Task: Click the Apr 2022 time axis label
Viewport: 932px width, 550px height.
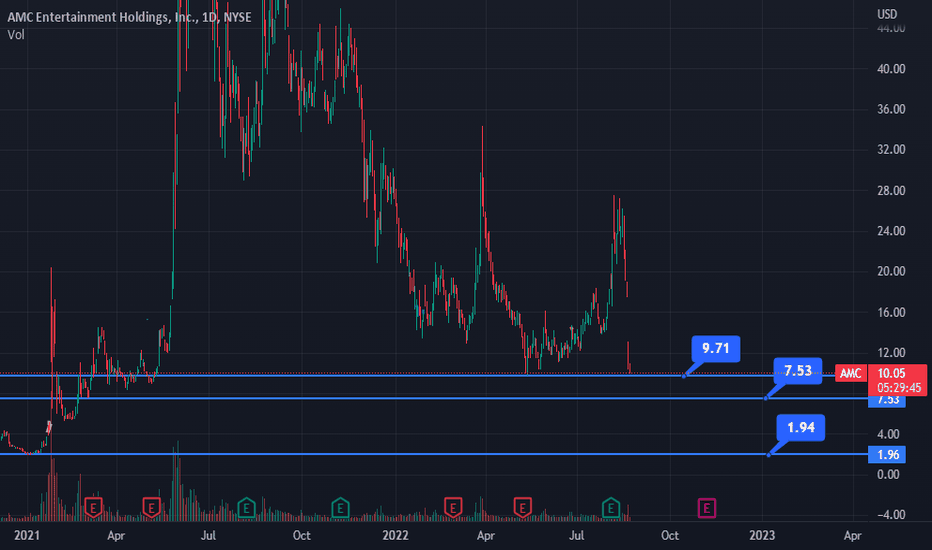Action: click(x=486, y=536)
